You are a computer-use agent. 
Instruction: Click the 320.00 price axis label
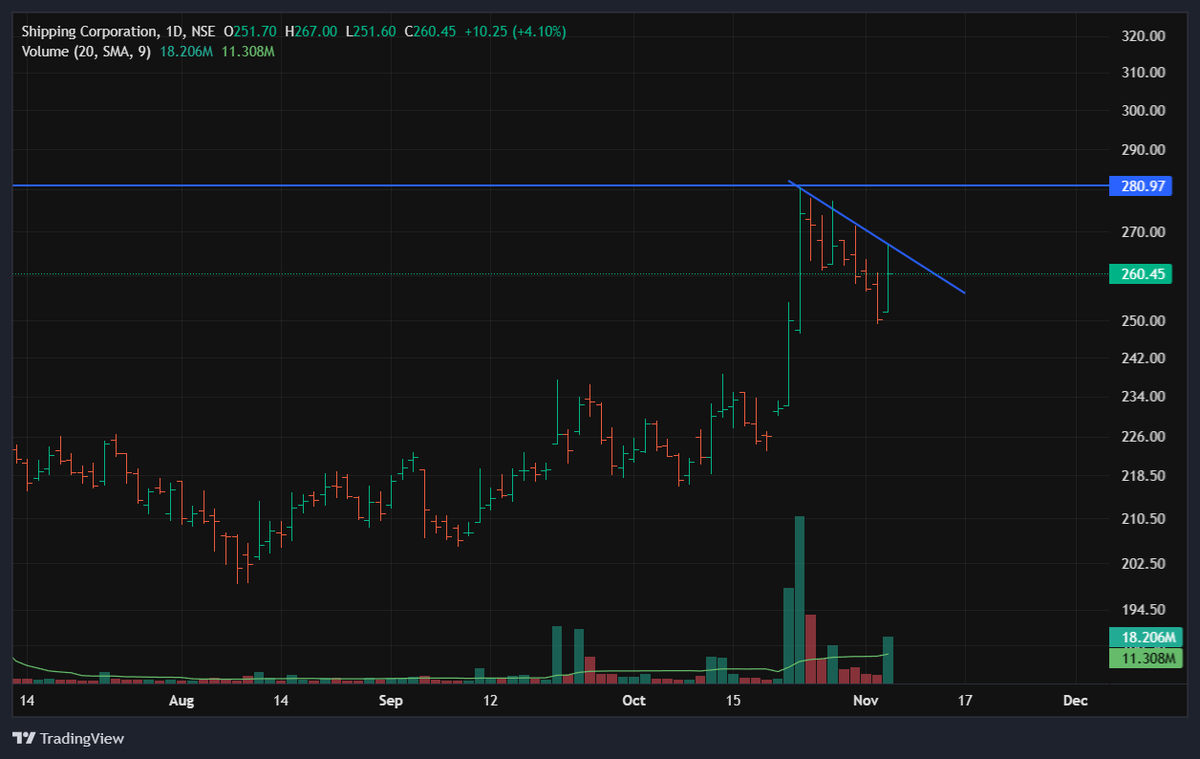pos(1144,36)
